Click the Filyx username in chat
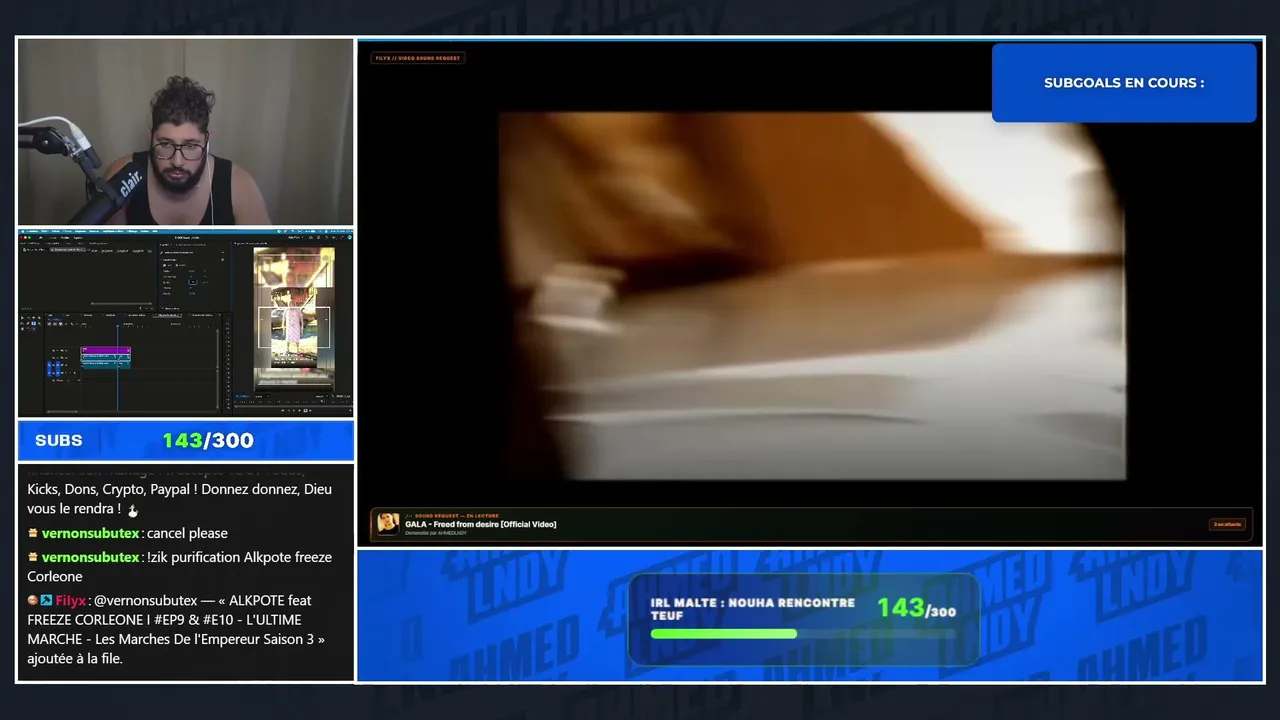Screen dimensions: 1280x720 pos(70,601)
